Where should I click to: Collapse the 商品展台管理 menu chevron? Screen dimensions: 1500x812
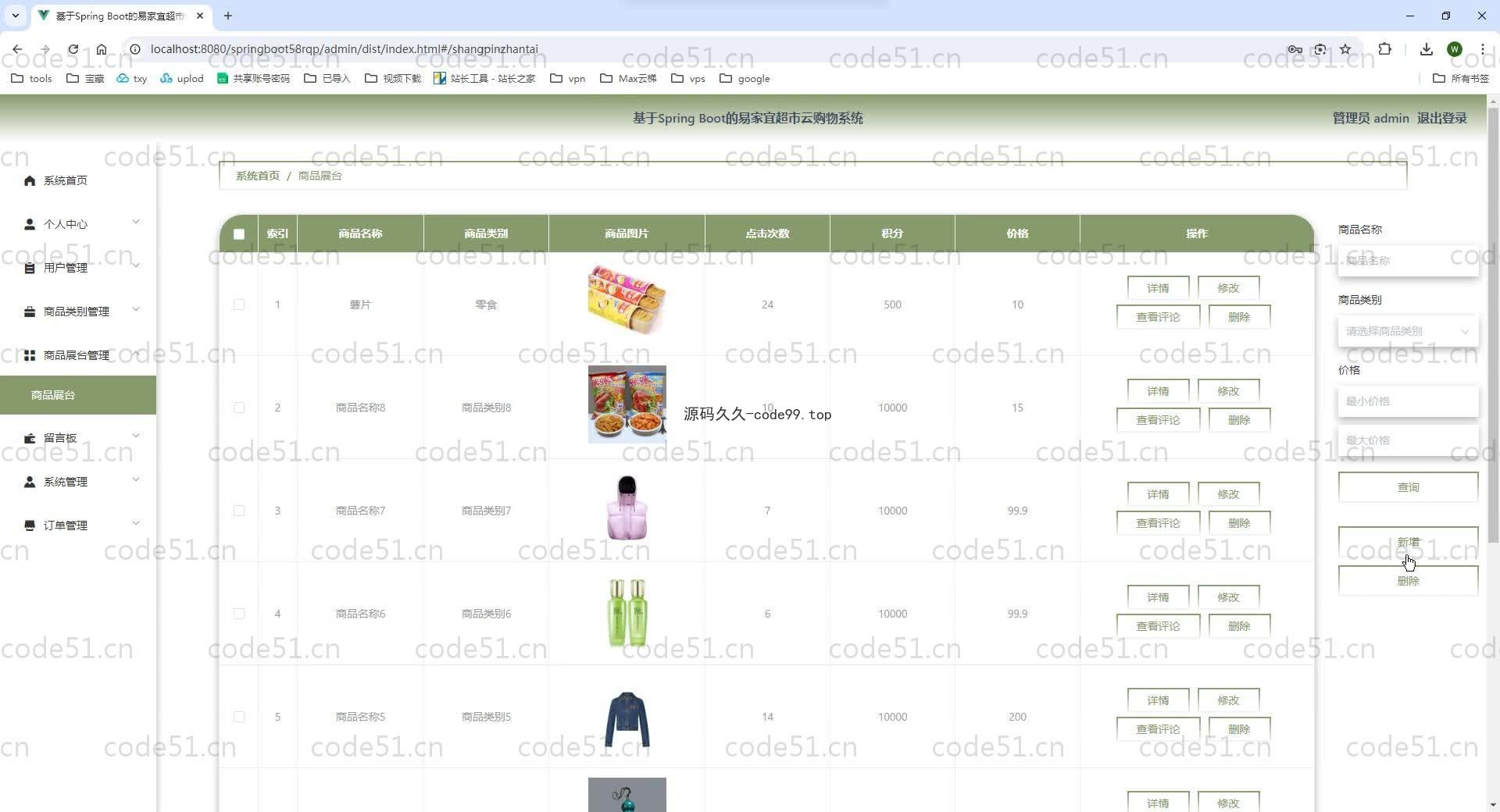pos(136,354)
